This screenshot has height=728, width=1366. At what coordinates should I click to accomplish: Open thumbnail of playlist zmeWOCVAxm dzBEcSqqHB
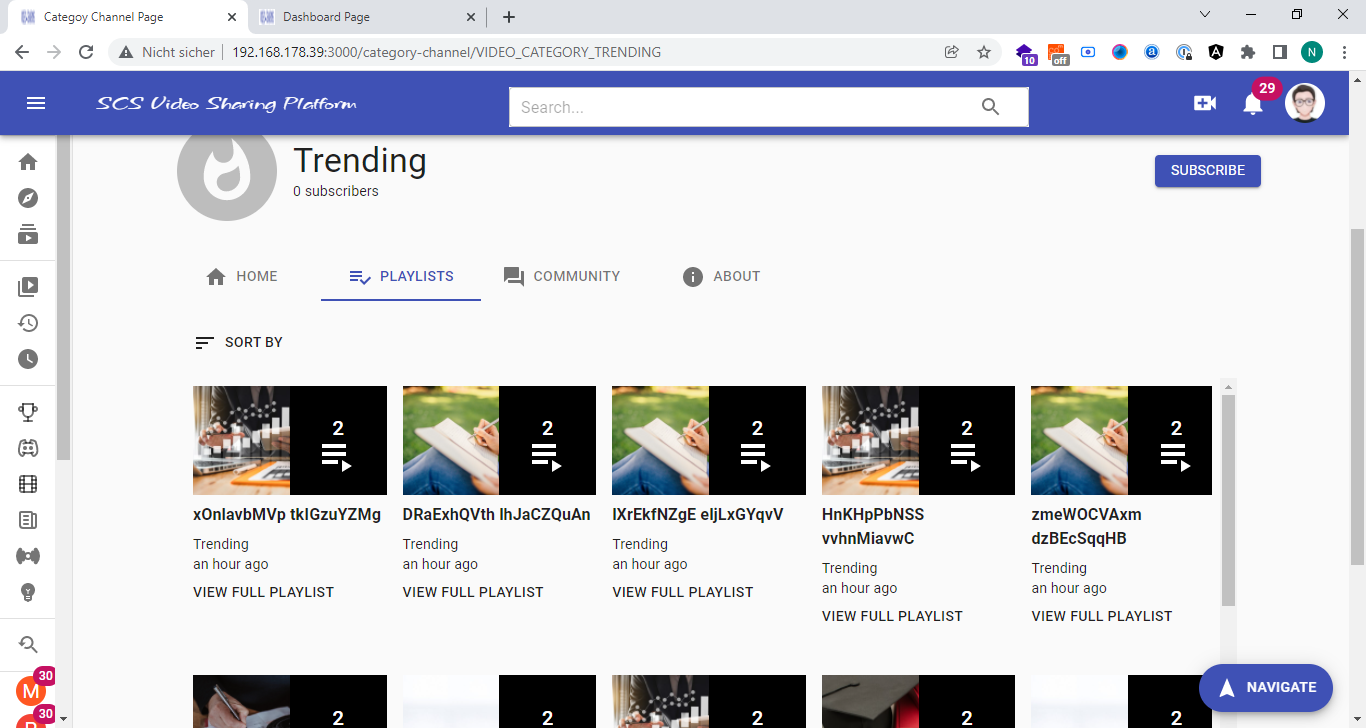pos(1121,440)
